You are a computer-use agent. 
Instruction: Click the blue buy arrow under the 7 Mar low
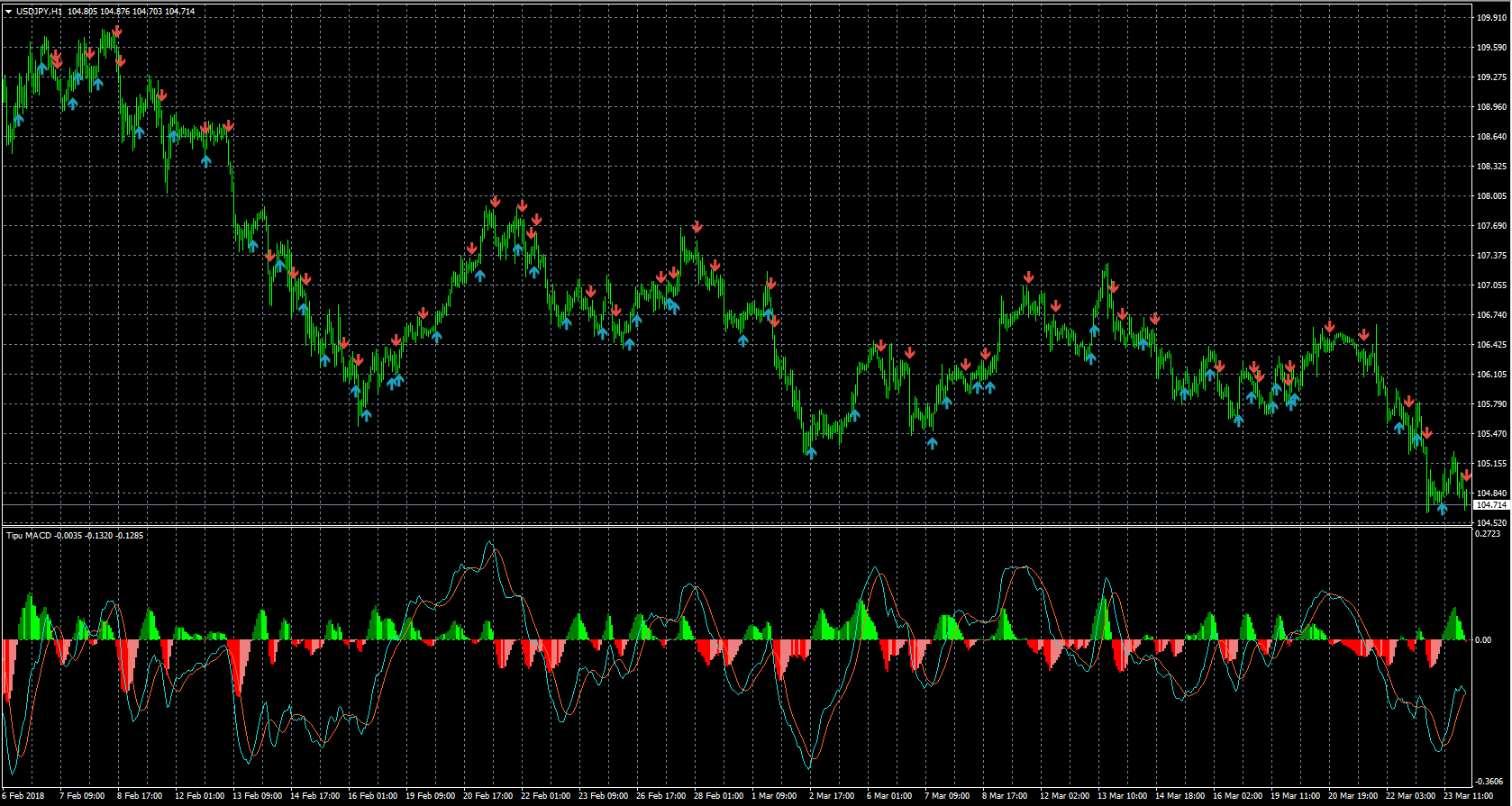(932, 443)
